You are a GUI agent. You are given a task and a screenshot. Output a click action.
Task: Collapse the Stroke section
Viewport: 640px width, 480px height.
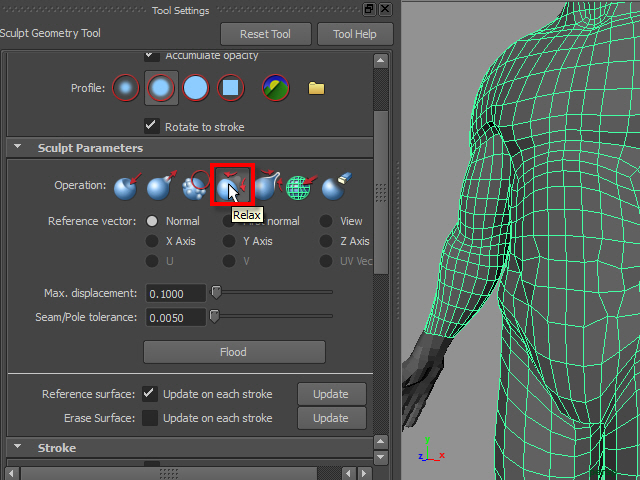tap(18, 448)
